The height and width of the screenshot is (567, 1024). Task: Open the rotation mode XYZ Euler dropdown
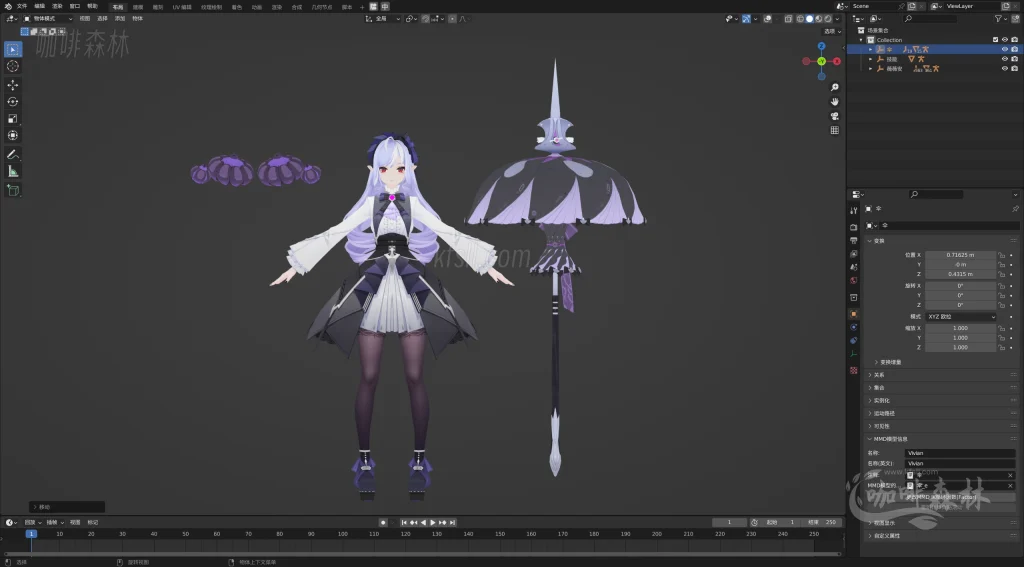point(961,316)
